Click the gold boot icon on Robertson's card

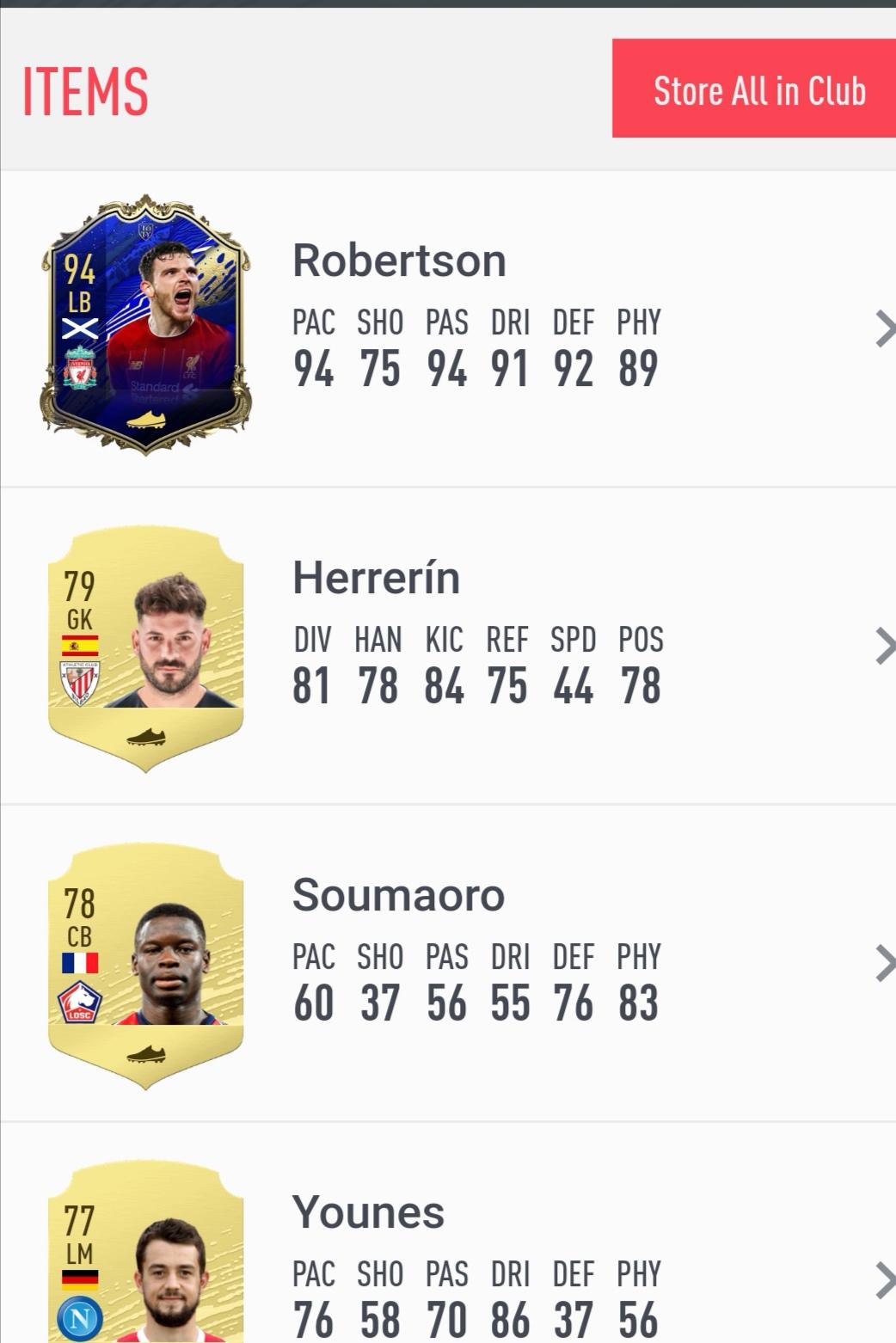click(146, 420)
